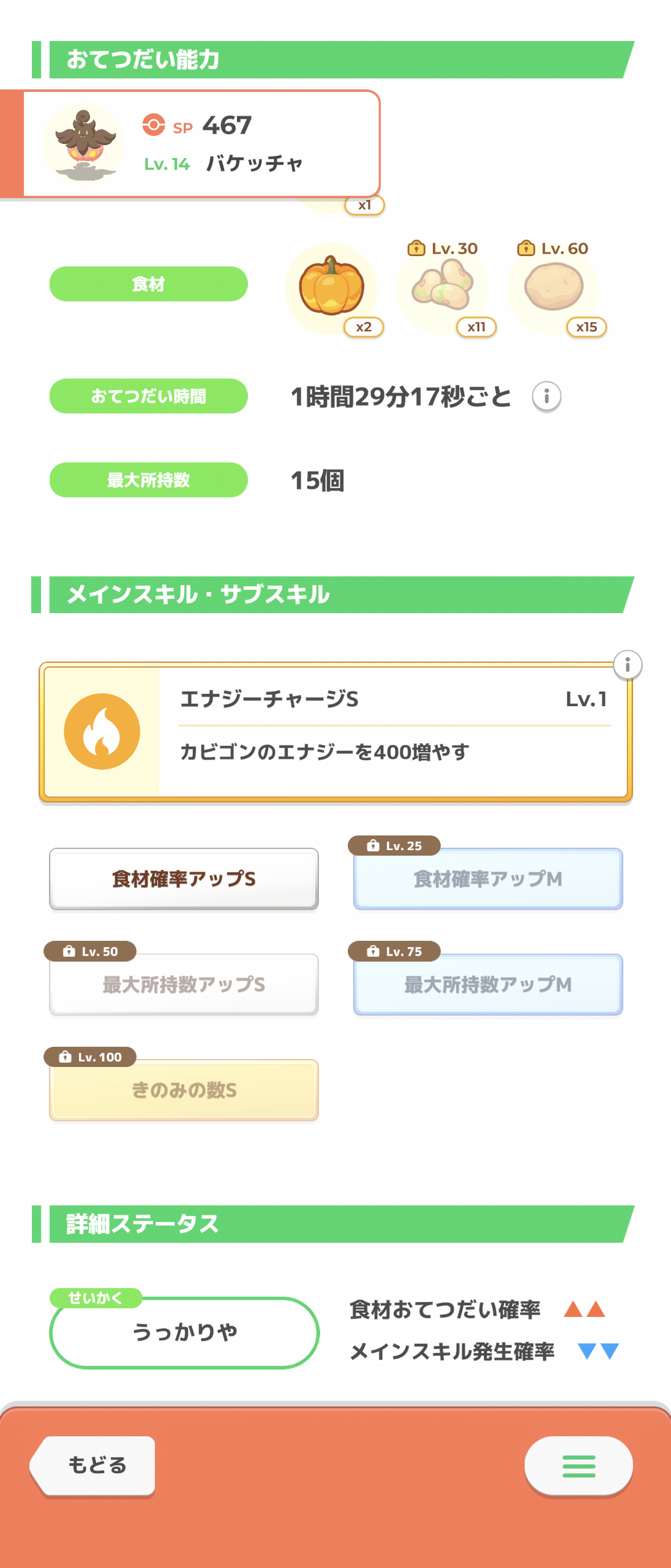Tap the エナジーチャージS main skill card
Screen dimensions: 671x1568
pyautogui.click(x=392, y=732)
